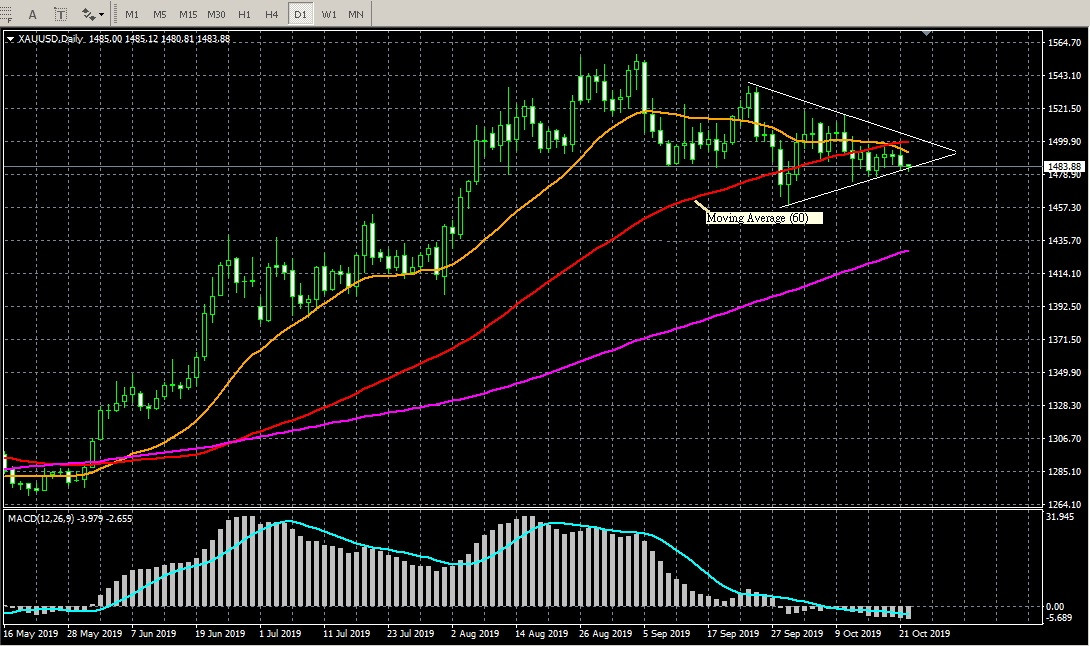Click the -5.689 MACD scale value
Screen dimensions: 1090x646
coord(1059,617)
